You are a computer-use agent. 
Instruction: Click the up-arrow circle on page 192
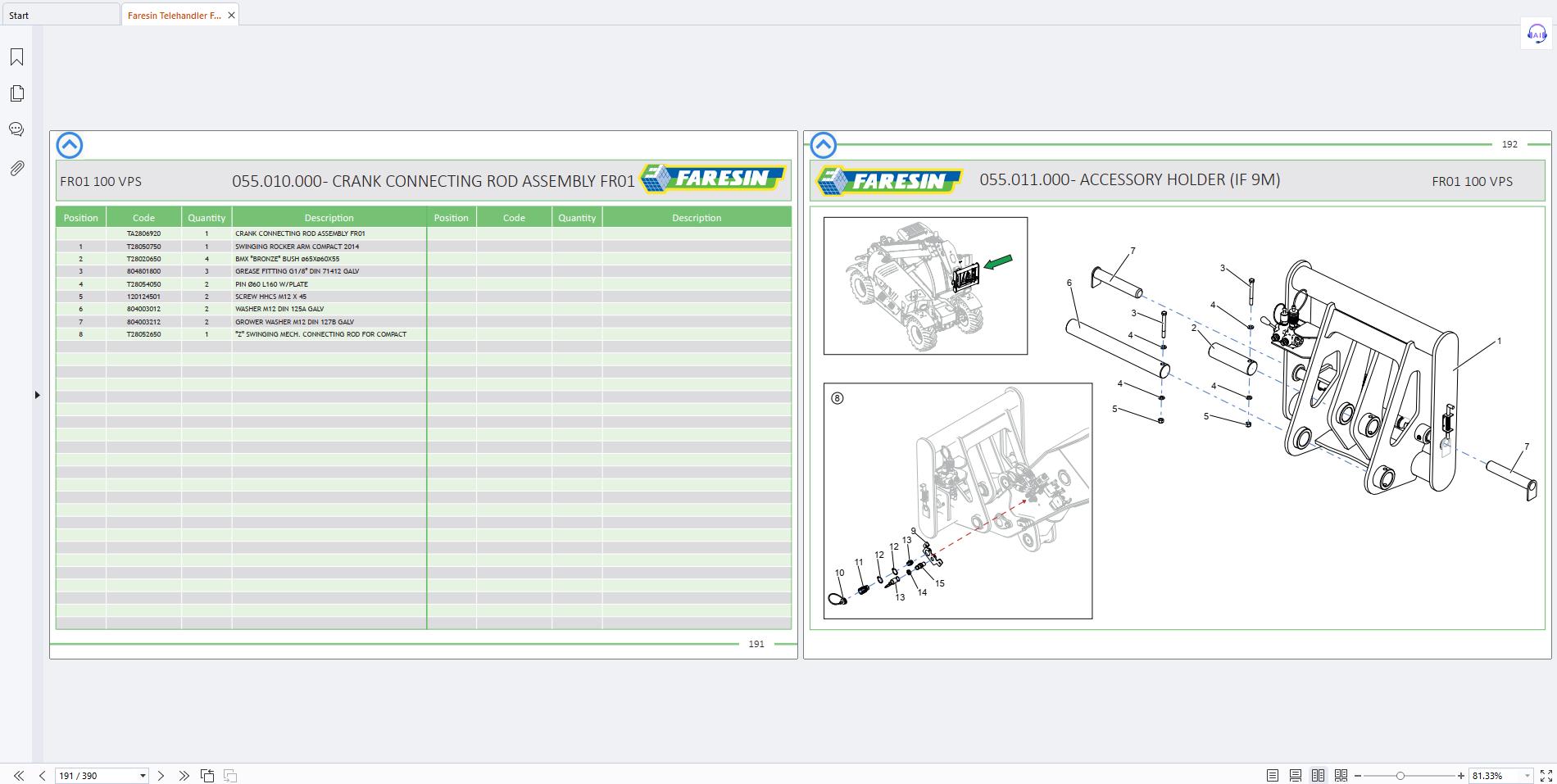click(x=824, y=146)
